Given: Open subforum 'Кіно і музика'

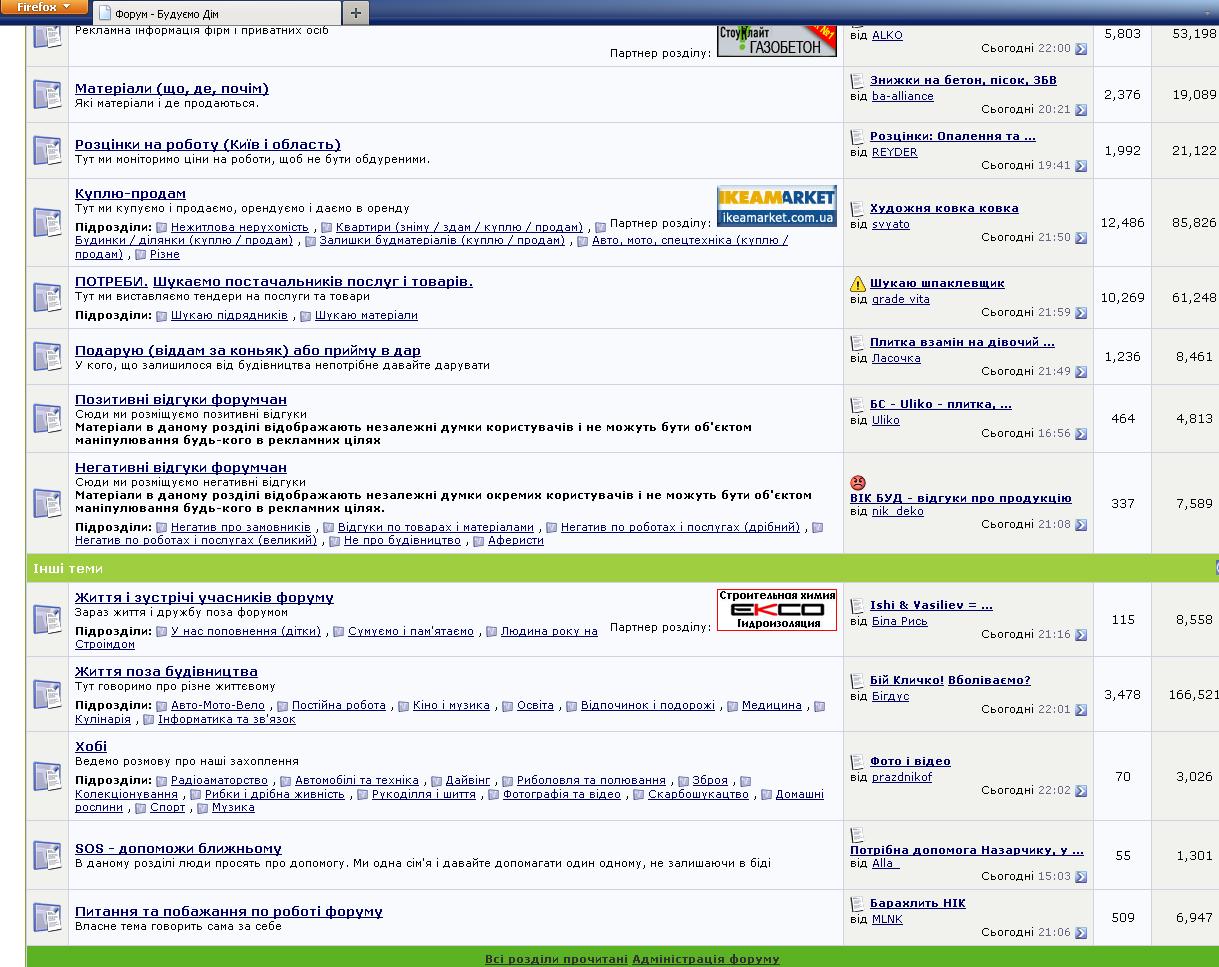Looking at the screenshot, I should tap(451, 705).
